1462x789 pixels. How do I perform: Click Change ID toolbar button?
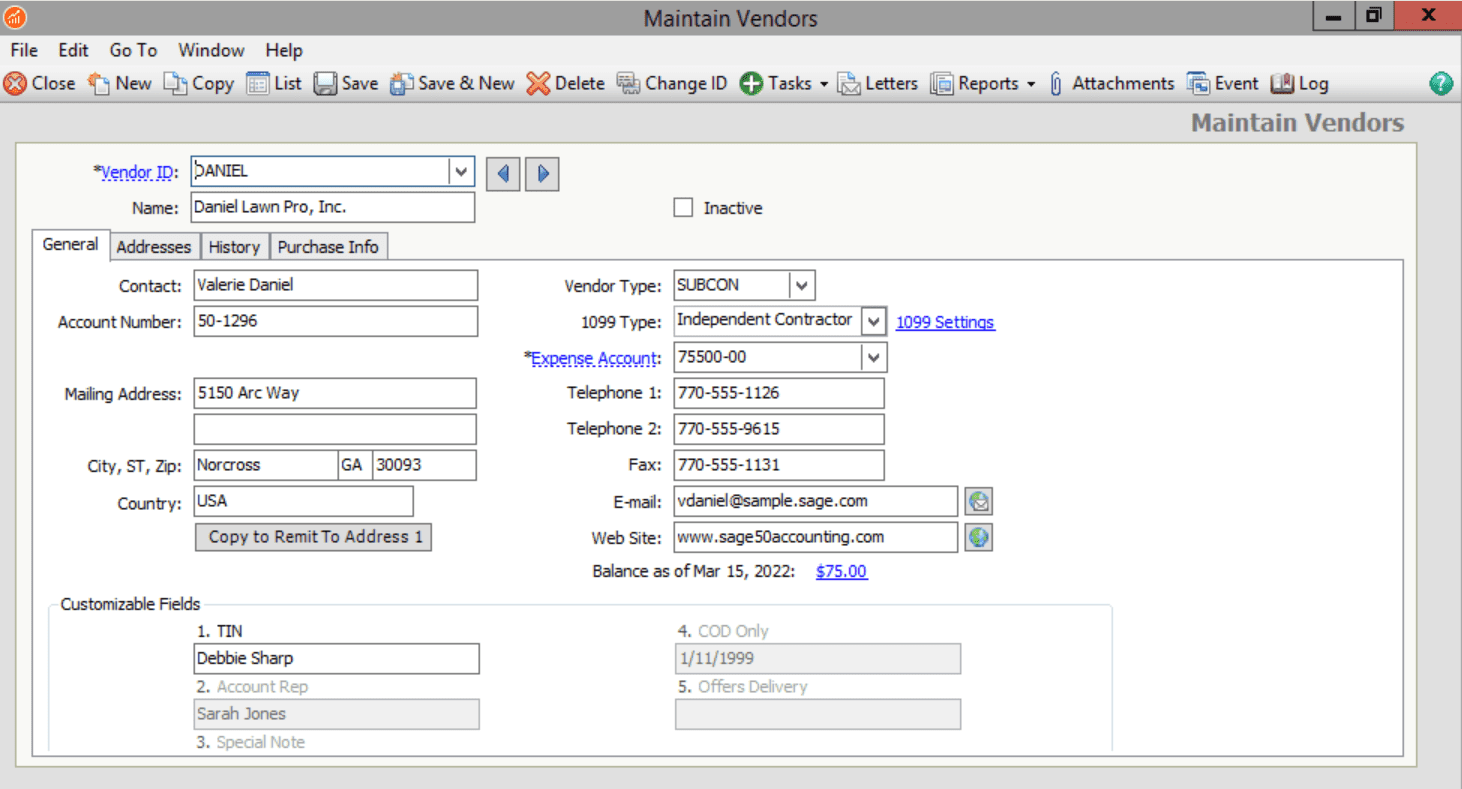pos(672,84)
